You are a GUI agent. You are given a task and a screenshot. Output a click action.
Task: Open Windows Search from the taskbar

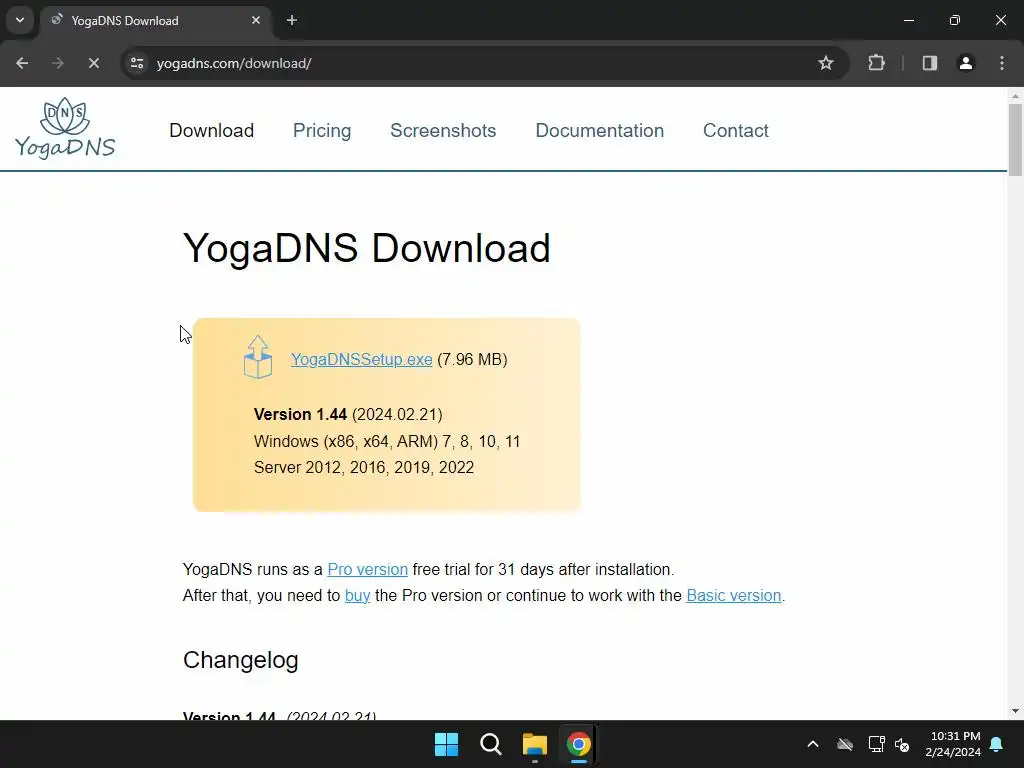(490, 744)
